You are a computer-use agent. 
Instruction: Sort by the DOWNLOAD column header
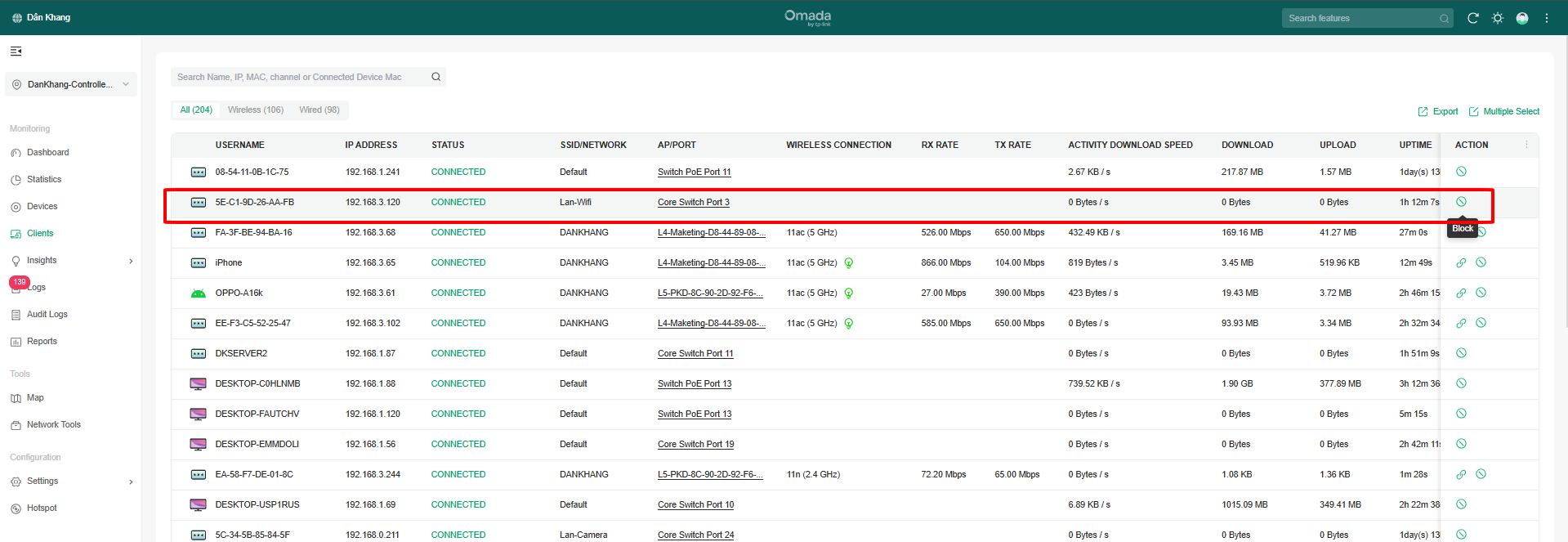click(x=1247, y=145)
